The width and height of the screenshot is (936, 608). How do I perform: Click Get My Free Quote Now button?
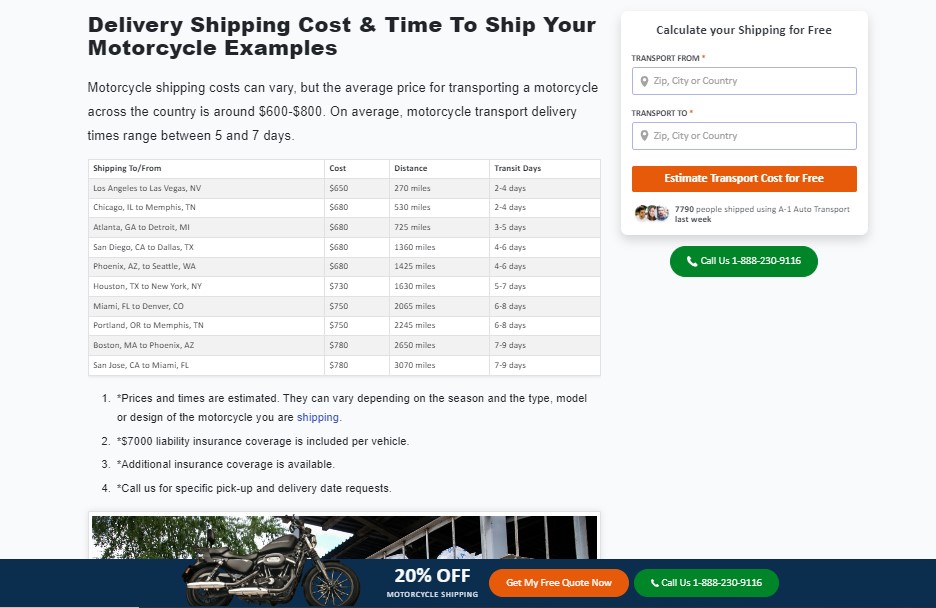[559, 583]
